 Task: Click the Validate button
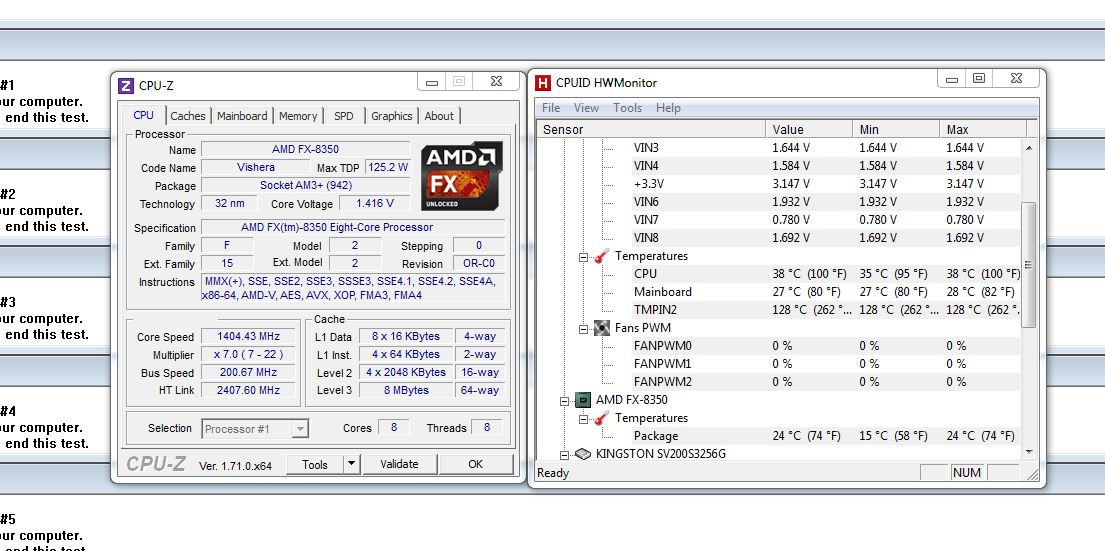(400, 464)
